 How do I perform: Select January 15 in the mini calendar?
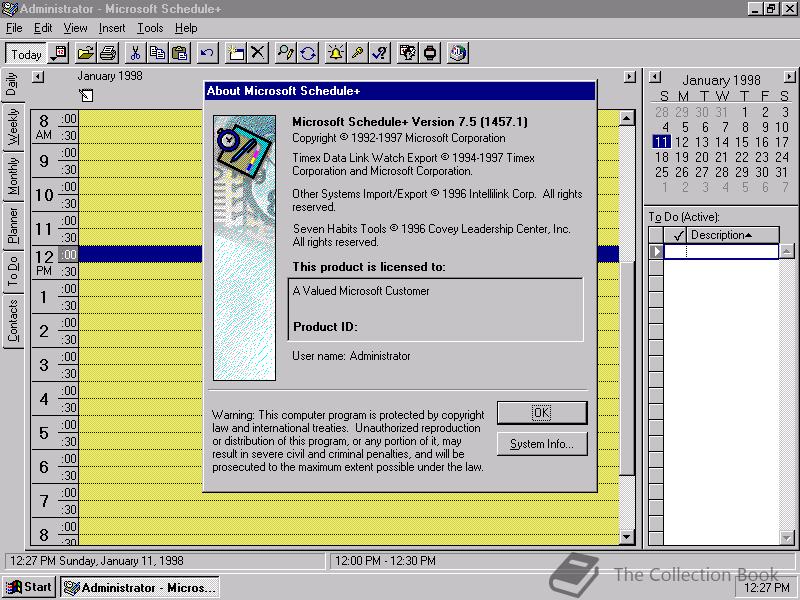coord(742,142)
